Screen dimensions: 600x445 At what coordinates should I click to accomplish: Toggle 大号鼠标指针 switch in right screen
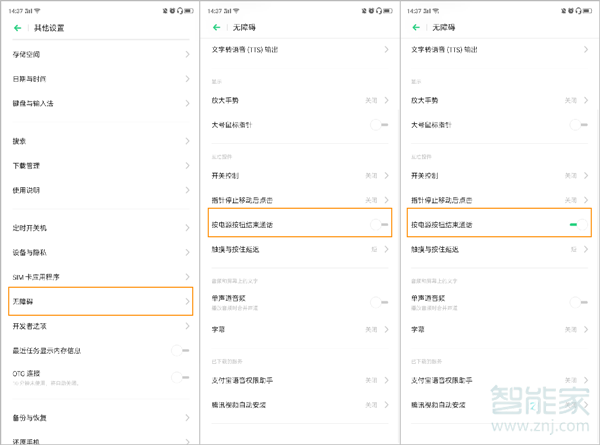[x=577, y=125]
